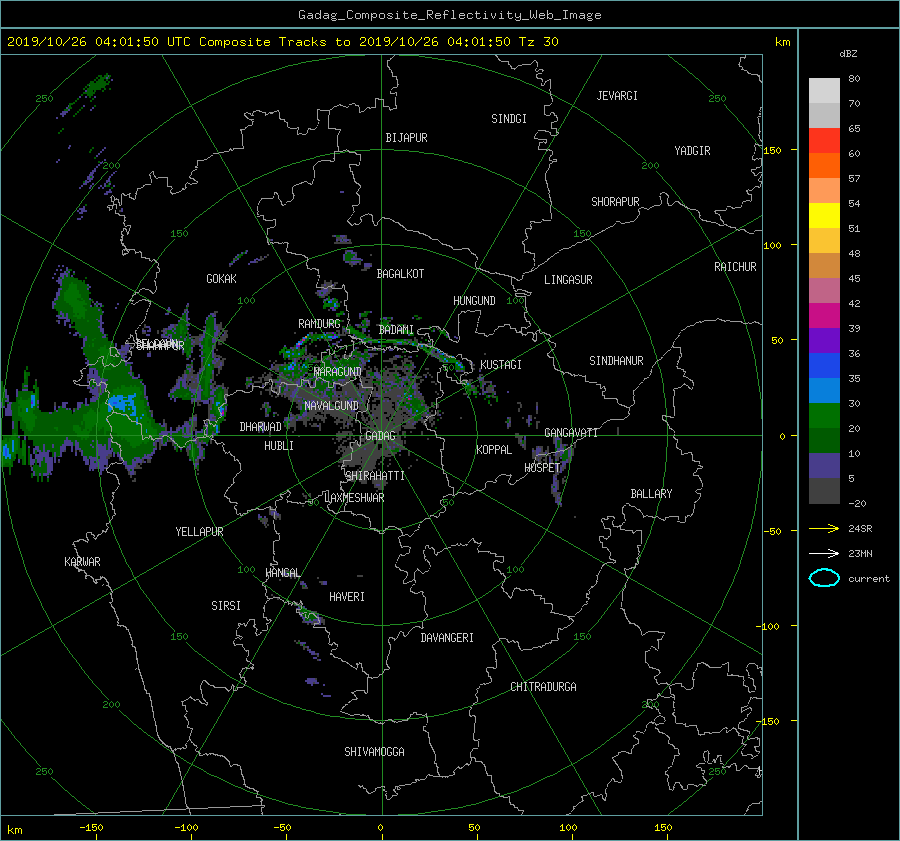Image resolution: width=900 pixels, height=841 pixels.
Task: Click the HOSPET town label
Action: (x=542, y=468)
